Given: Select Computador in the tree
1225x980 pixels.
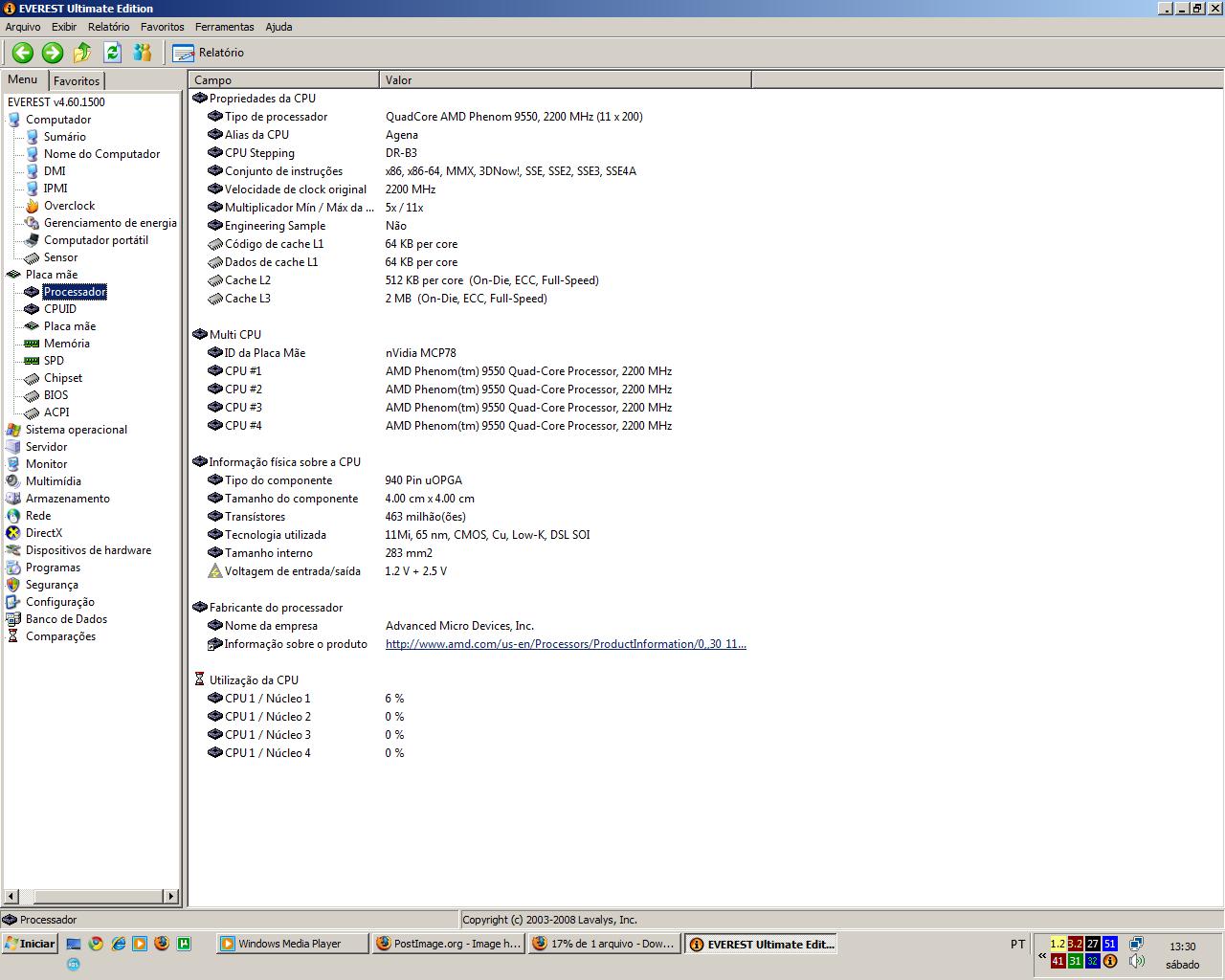Looking at the screenshot, I should pos(58,120).
